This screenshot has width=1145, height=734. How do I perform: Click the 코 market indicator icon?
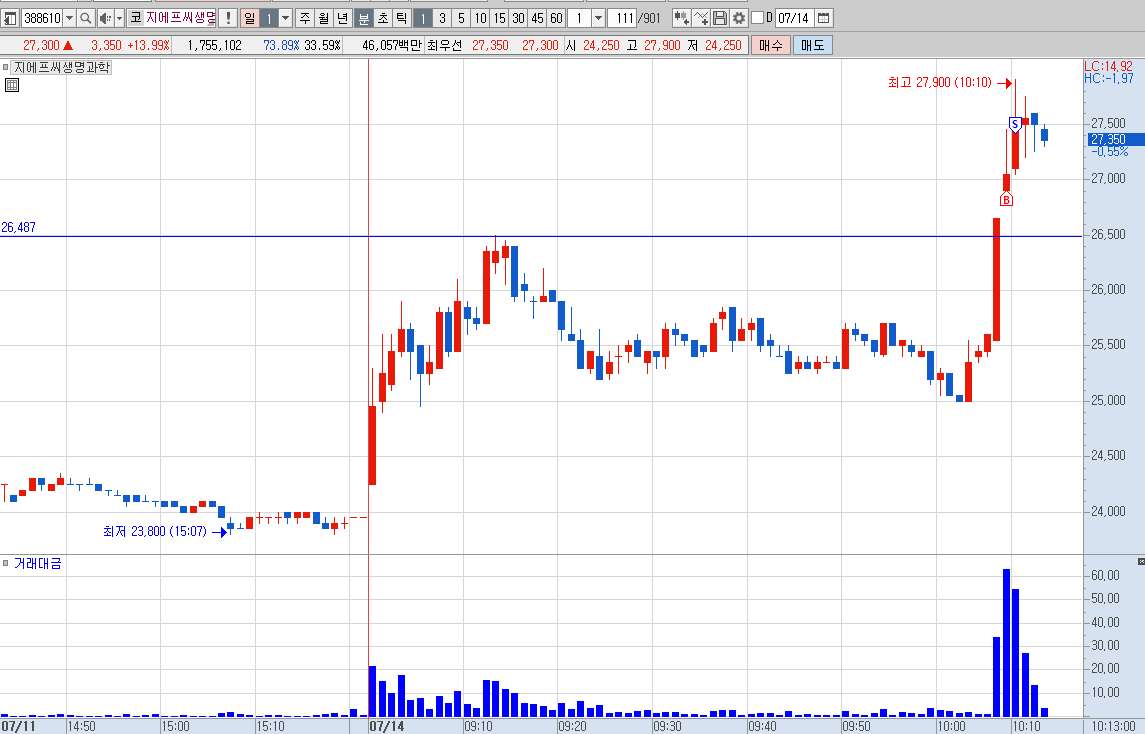(x=136, y=18)
